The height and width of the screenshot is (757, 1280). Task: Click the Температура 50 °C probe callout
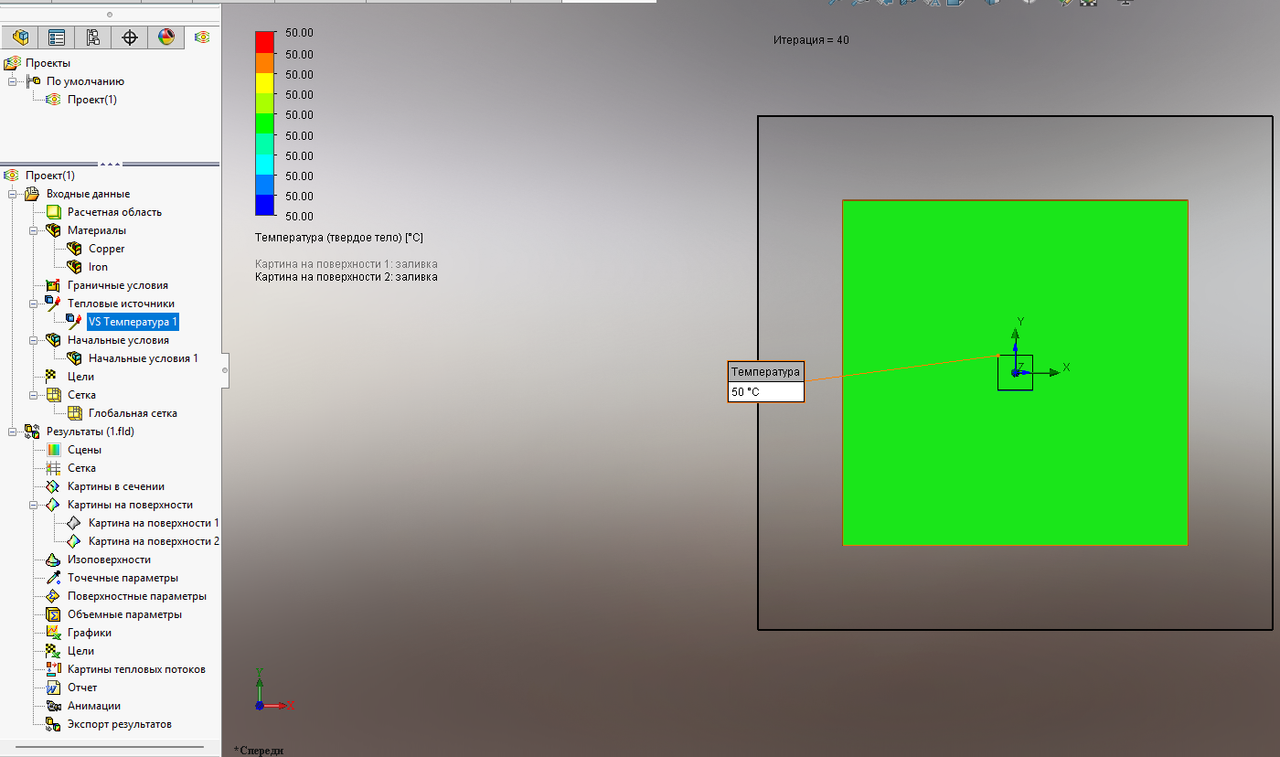[766, 381]
